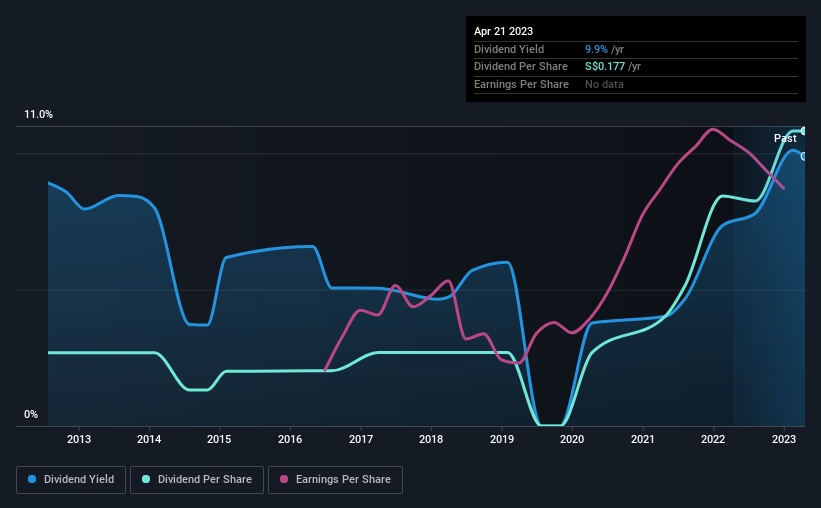Viewport: 821px width, 508px height.
Task: Click the 11.0% y-axis label
Action: tap(38, 115)
